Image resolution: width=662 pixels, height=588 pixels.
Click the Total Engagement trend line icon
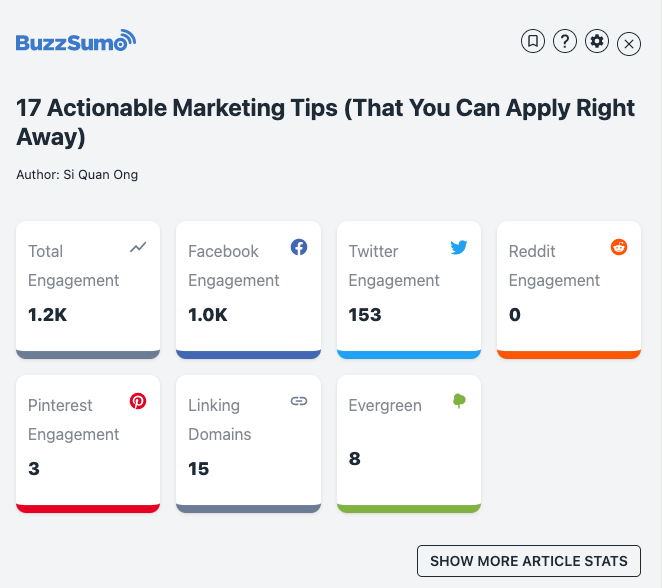coord(138,247)
